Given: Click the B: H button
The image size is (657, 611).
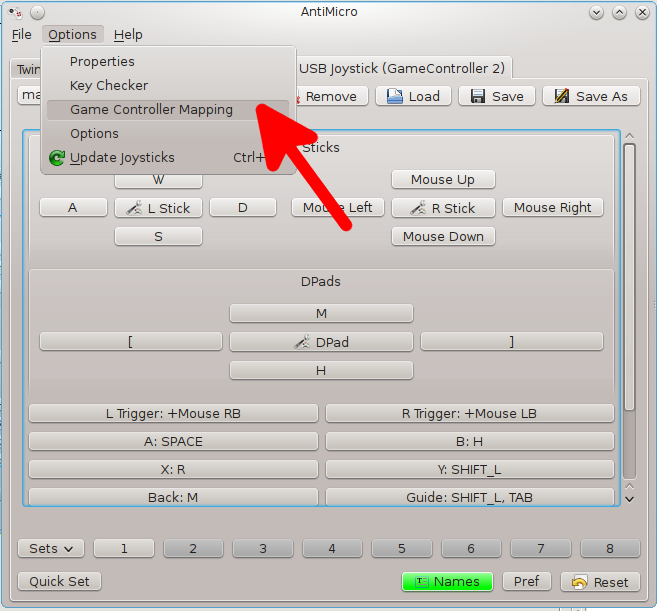Looking at the screenshot, I should tap(470, 441).
